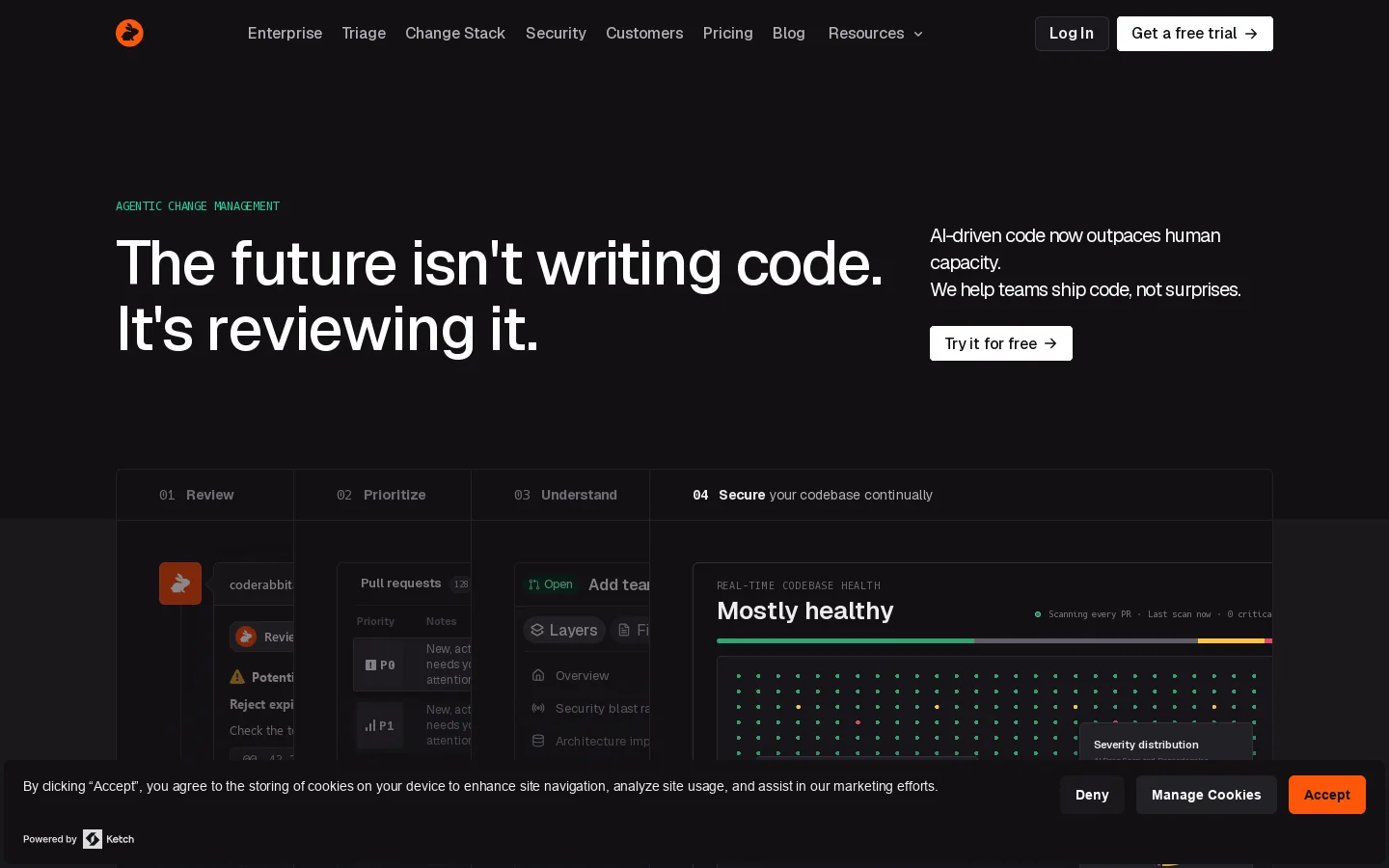Click the warning triangle icon
1389x868 pixels.
click(237, 677)
